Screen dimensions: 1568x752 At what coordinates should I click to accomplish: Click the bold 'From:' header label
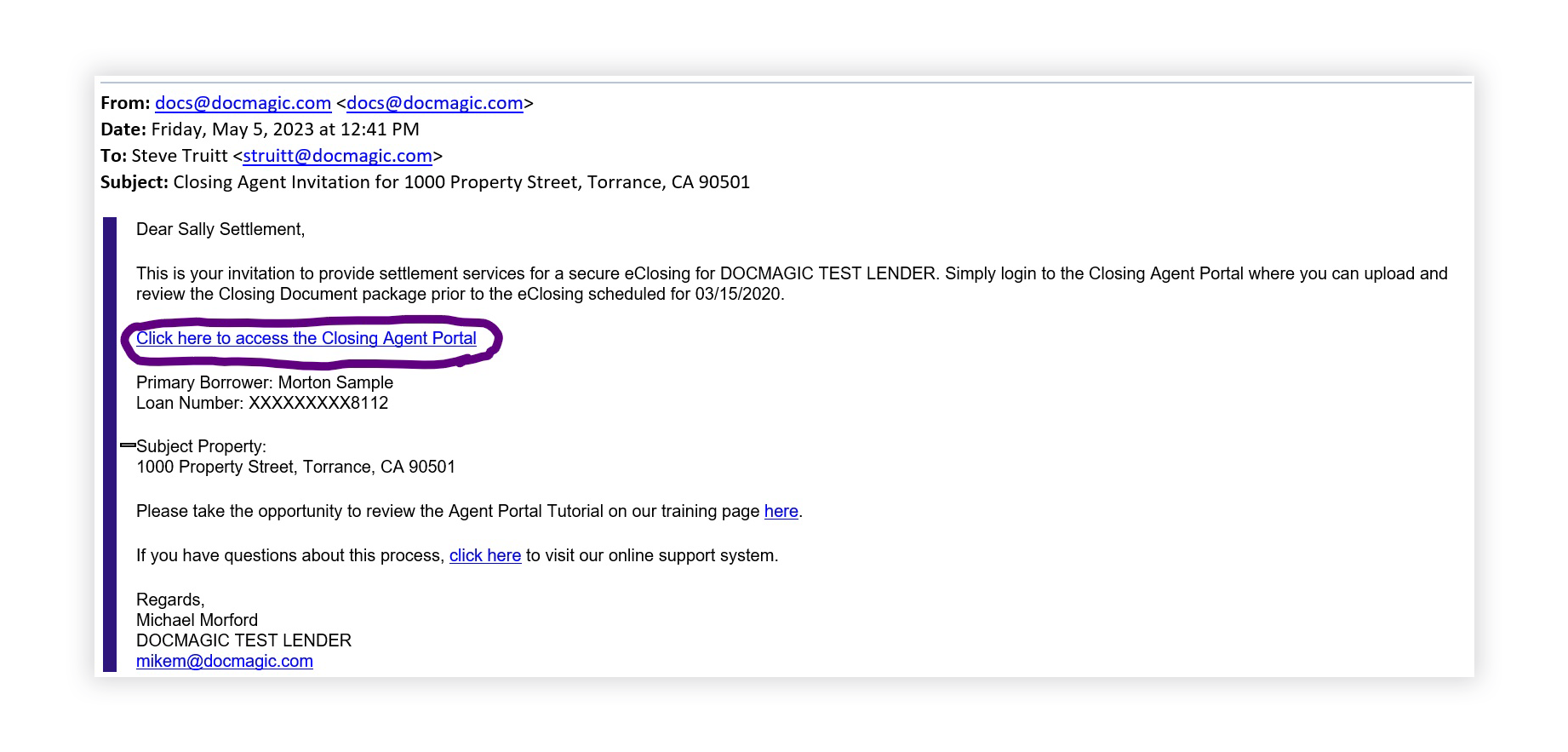pyautogui.click(x=124, y=103)
